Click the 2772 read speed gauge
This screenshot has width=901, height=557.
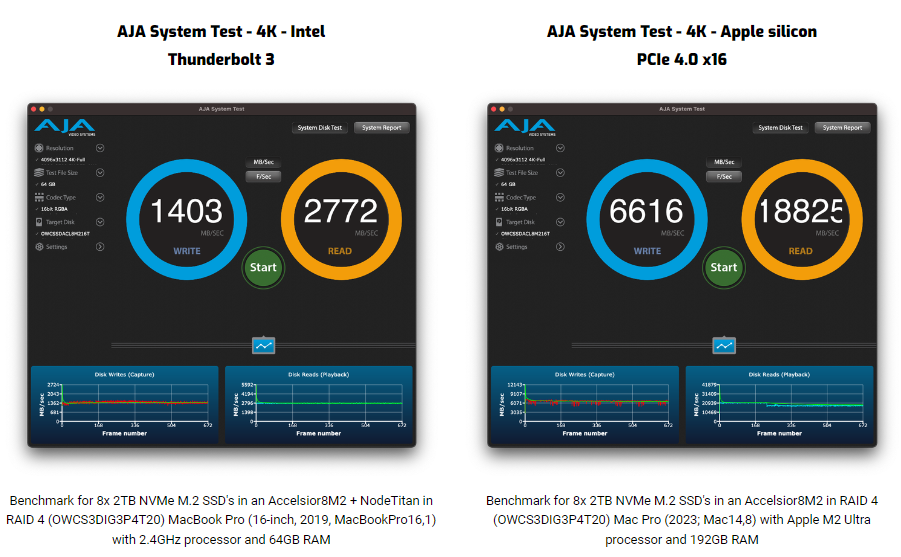pyautogui.click(x=341, y=220)
